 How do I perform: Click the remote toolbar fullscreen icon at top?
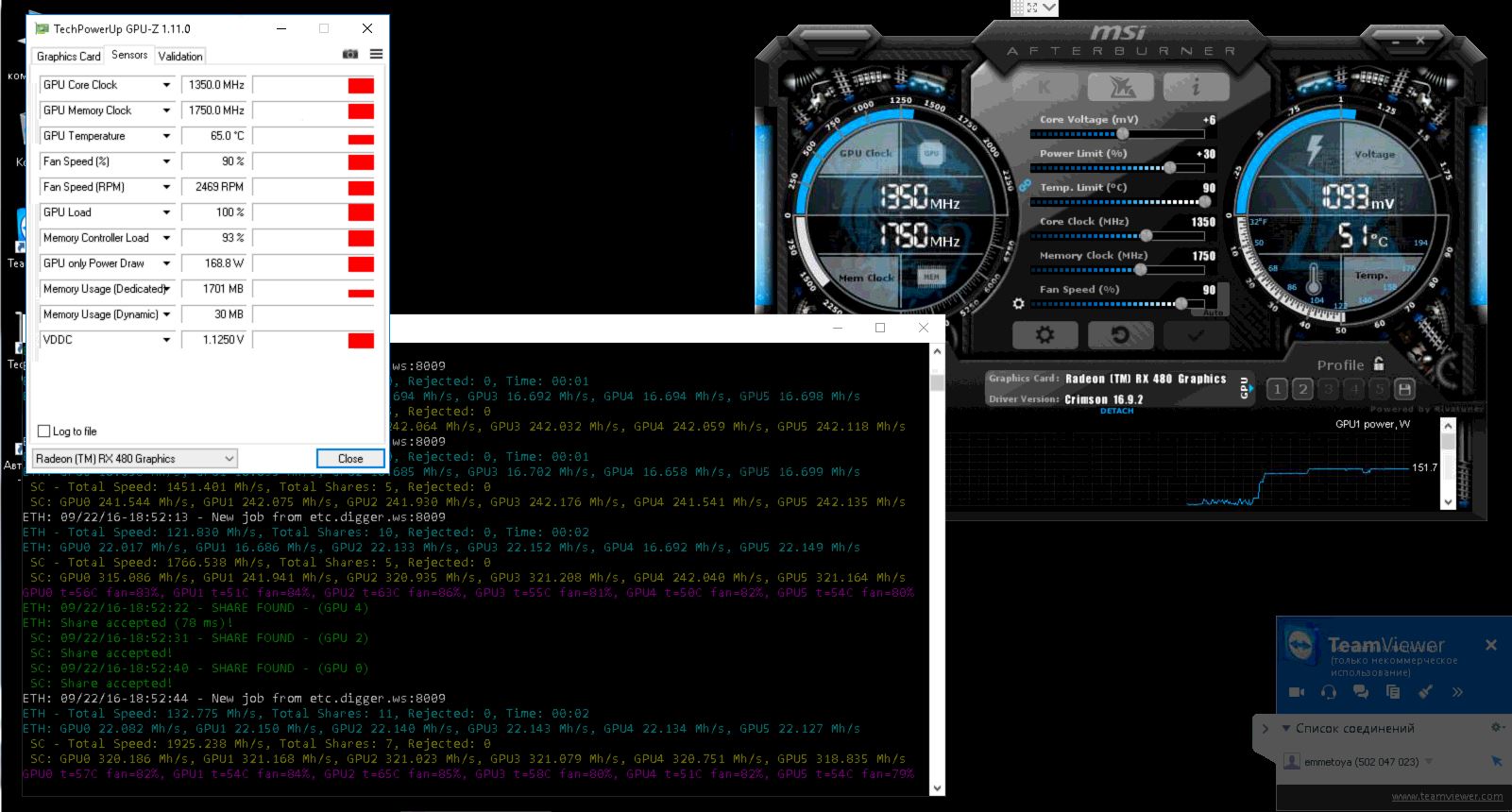point(1031,8)
